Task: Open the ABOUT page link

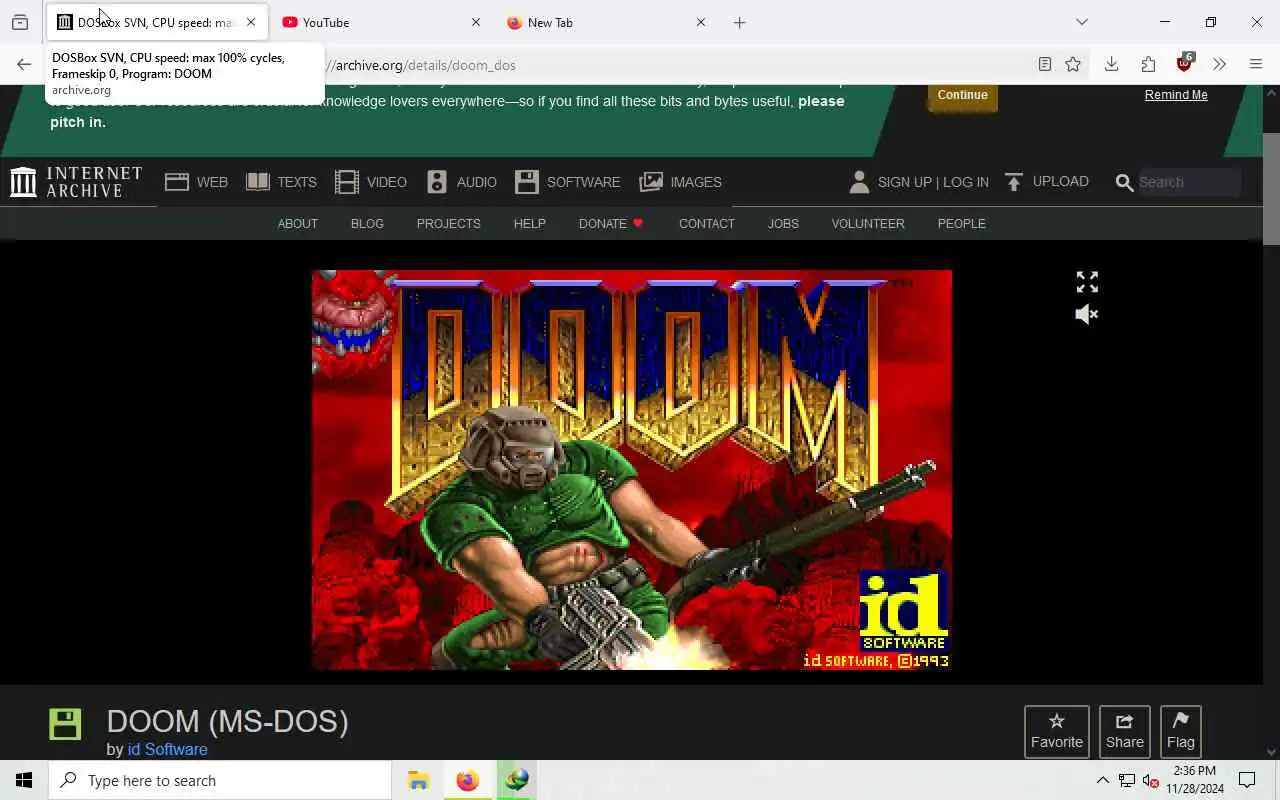Action: [x=298, y=224]
